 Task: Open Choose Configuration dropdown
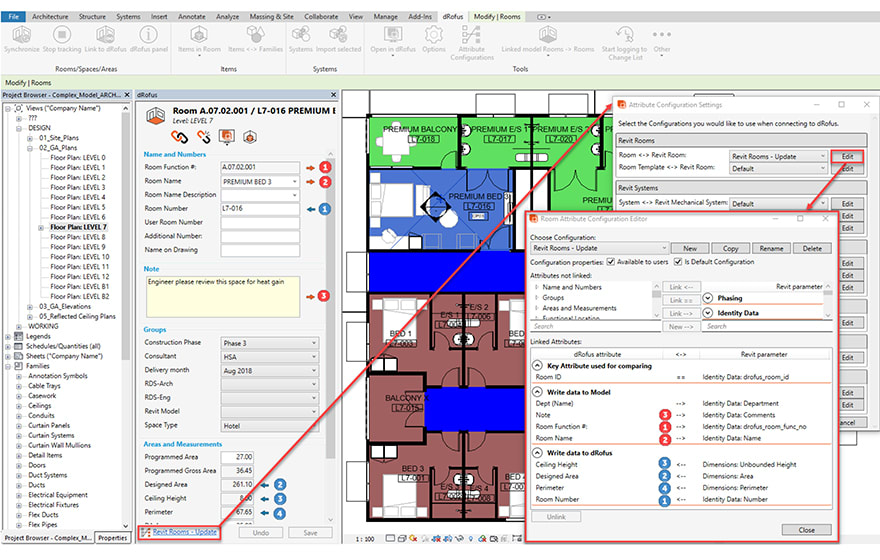(x=599, y=248)
